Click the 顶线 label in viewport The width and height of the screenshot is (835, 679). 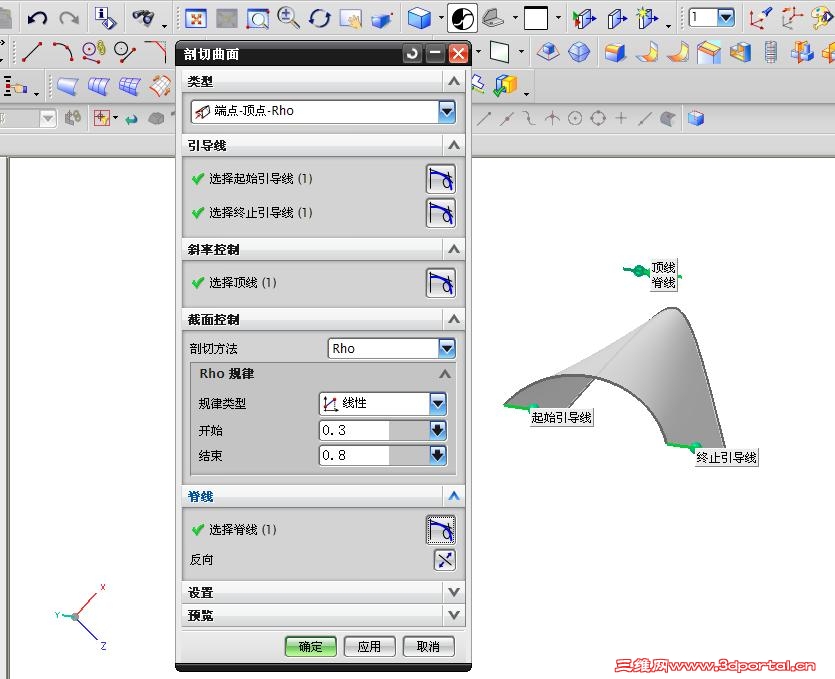[664, 267]
